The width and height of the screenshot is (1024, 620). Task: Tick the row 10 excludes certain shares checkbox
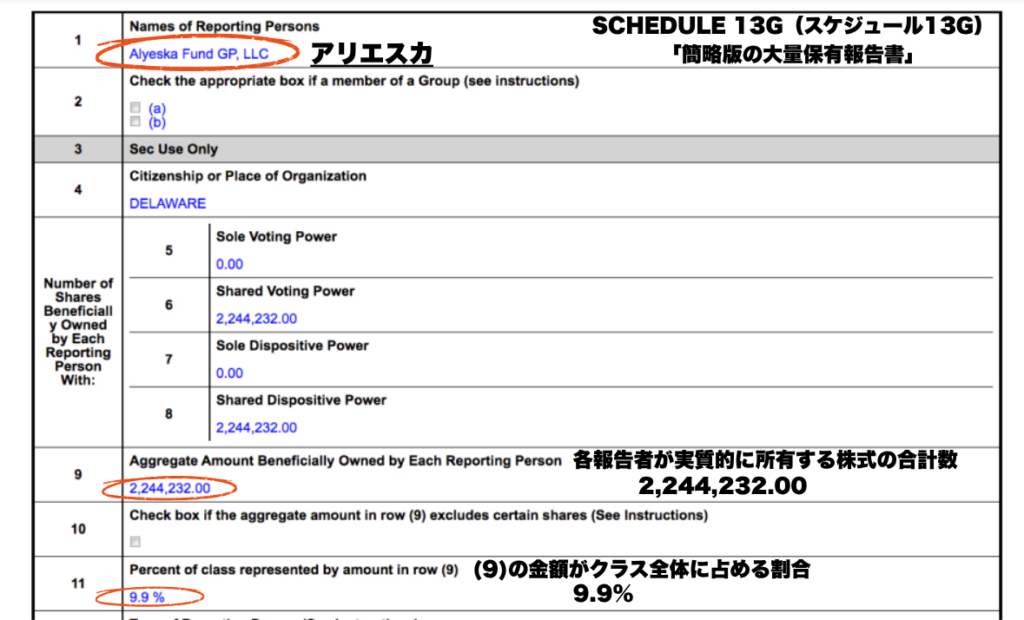pos(135,542)
